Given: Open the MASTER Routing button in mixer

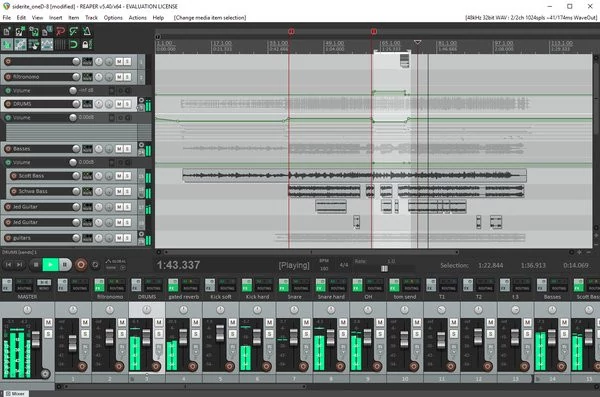Looking at the screenshot, I should (24, 285).
